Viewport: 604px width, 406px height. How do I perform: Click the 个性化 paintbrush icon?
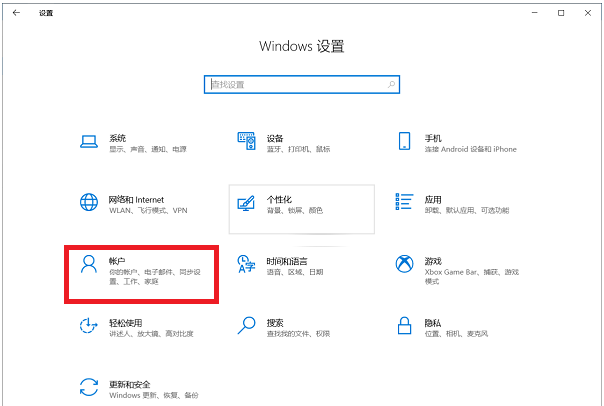(x=246, y=203)
